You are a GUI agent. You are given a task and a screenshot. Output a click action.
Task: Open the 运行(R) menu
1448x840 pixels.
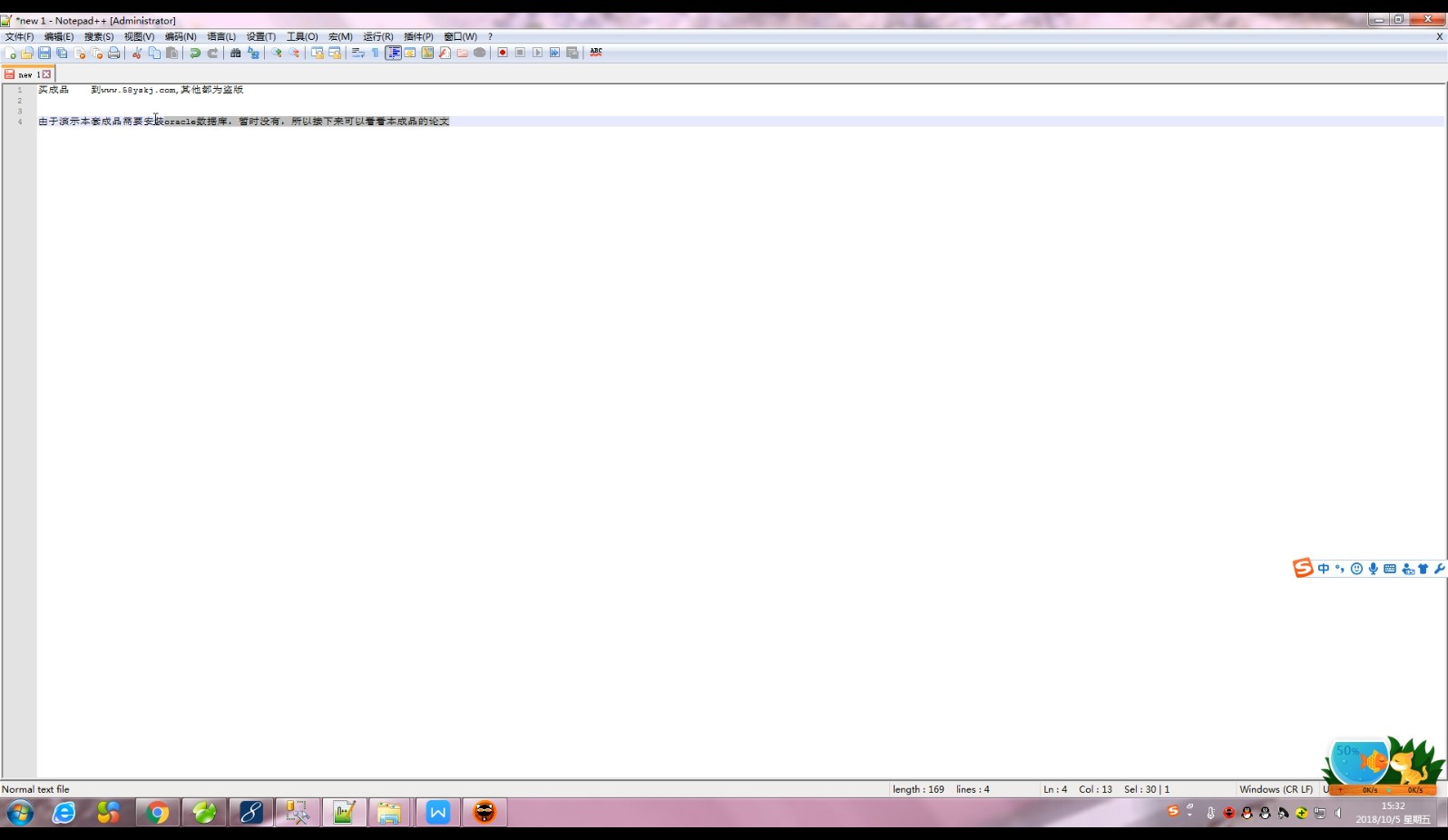(378, 37)
